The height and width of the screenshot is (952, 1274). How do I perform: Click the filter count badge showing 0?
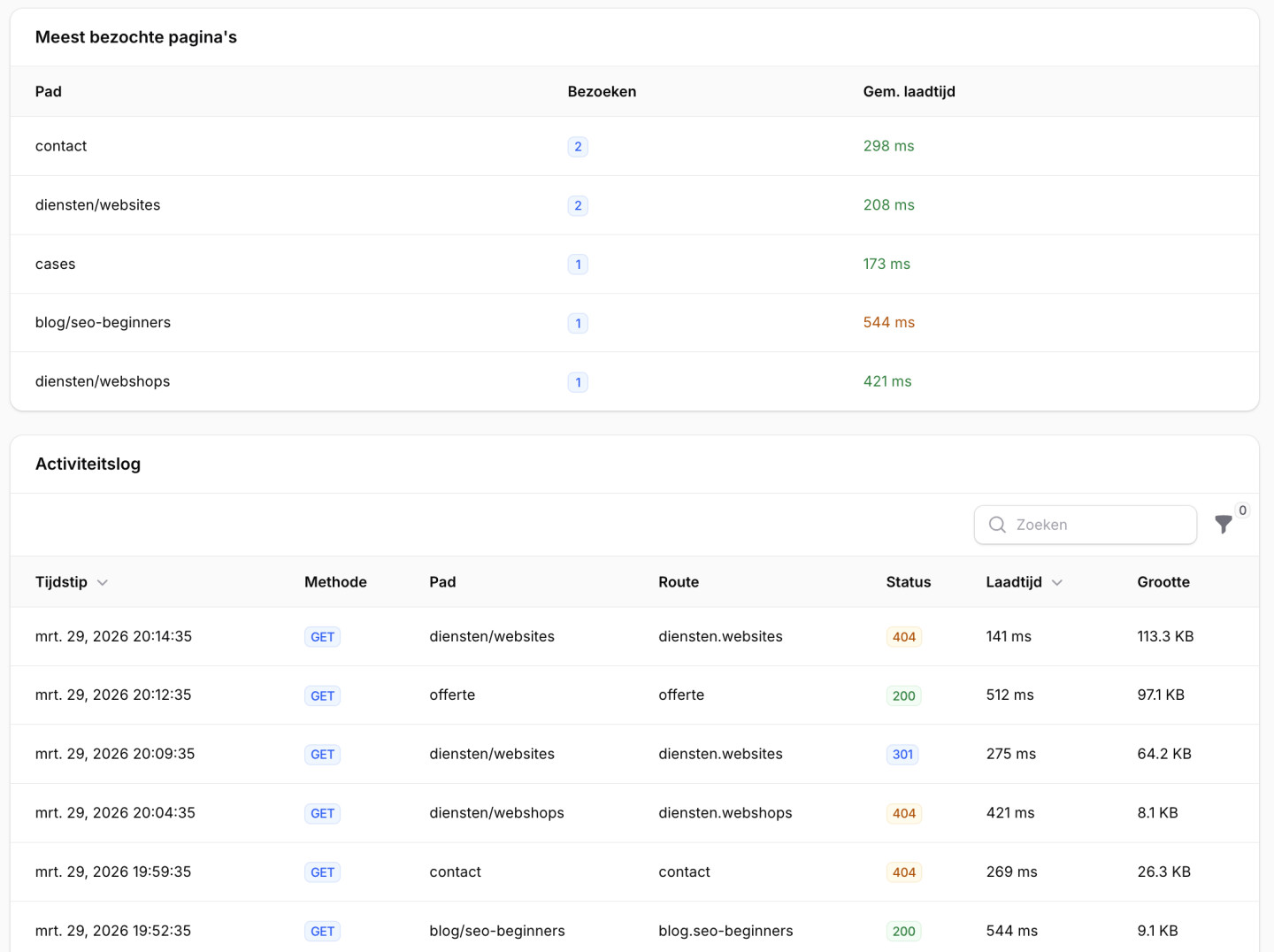coord(1242,511)
